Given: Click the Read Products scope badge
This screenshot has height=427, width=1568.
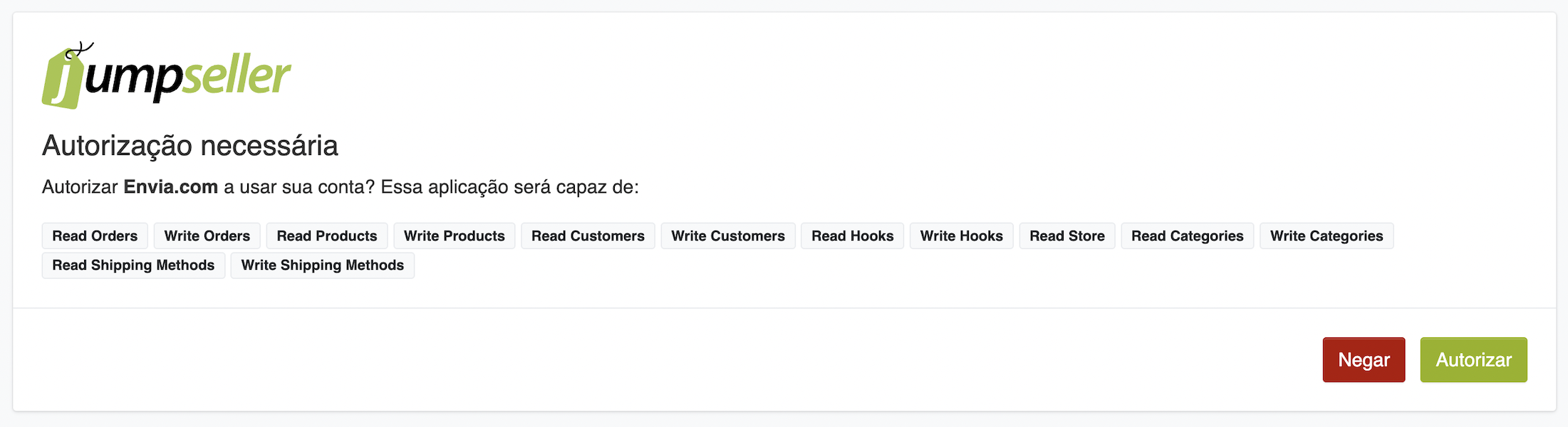Looking at the screenshot, I should click(327, 236).
